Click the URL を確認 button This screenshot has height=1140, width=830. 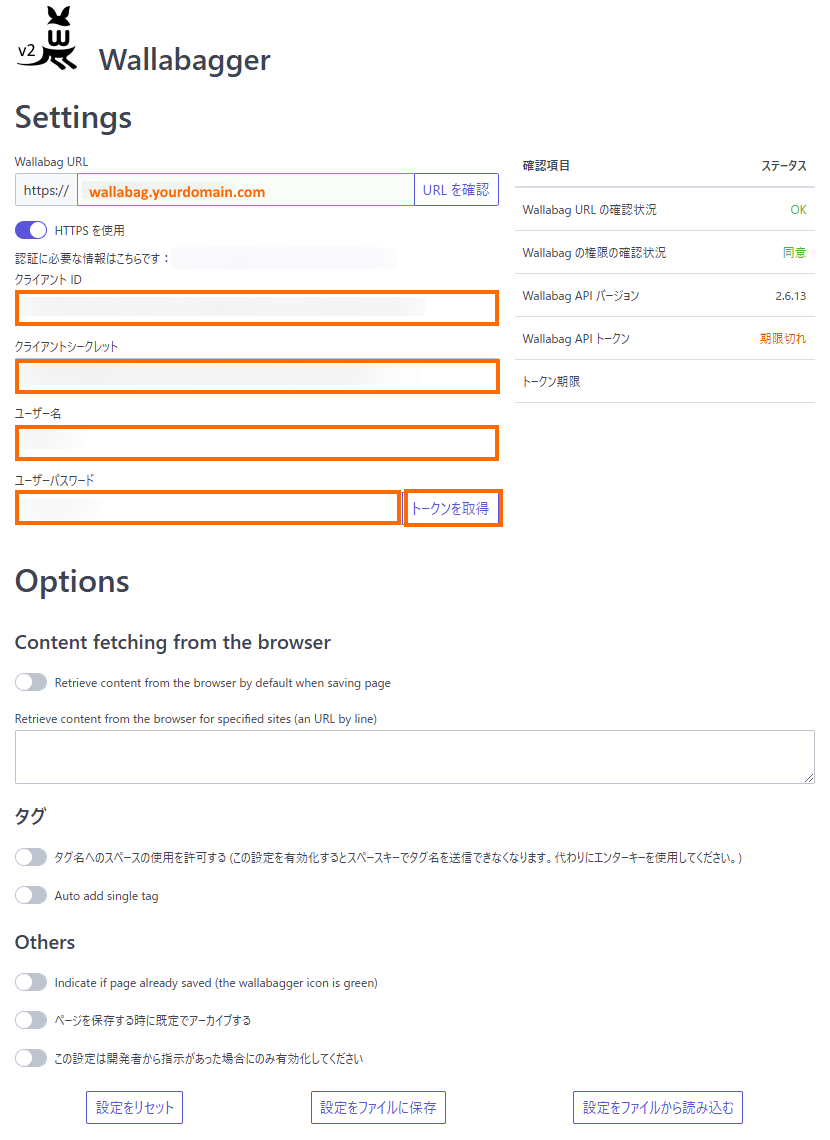coord(456,190)
